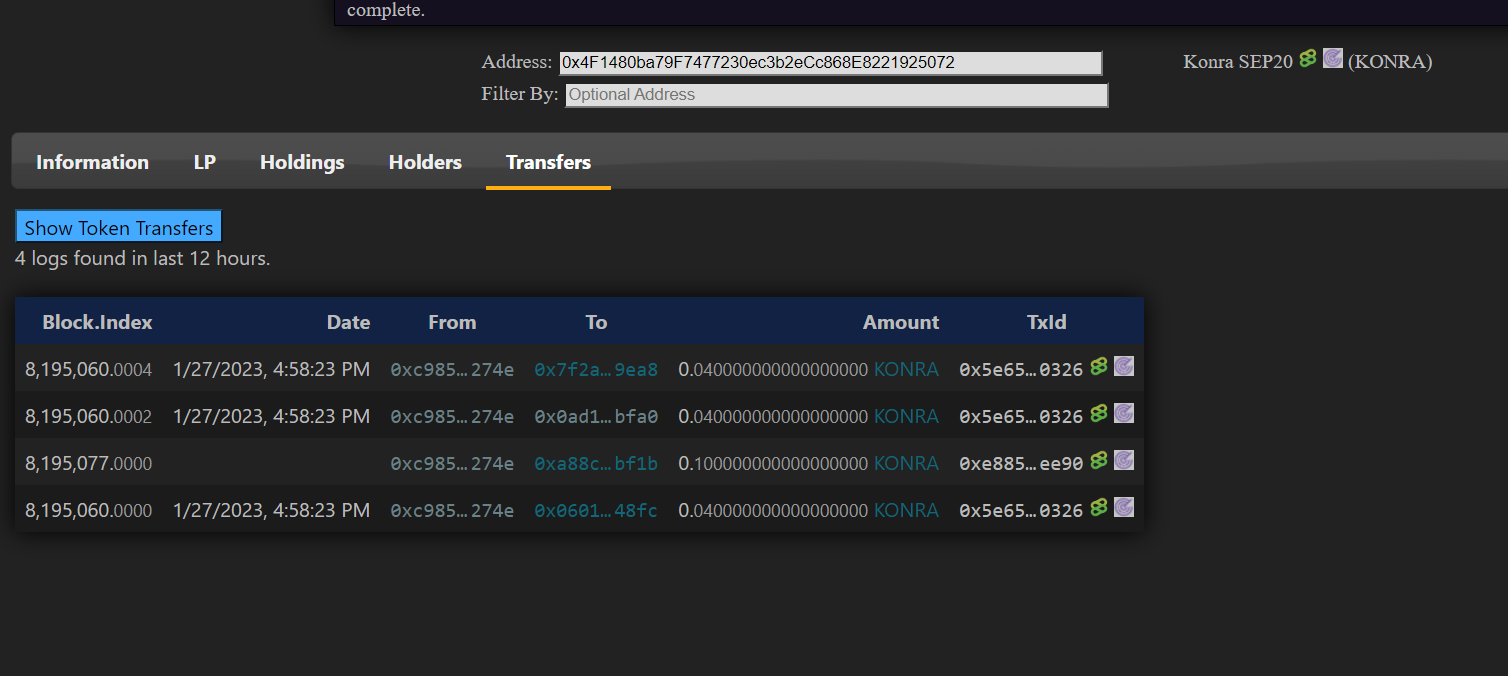Click KONRA token link in row 8,195,060.0000

coord(906,511)
